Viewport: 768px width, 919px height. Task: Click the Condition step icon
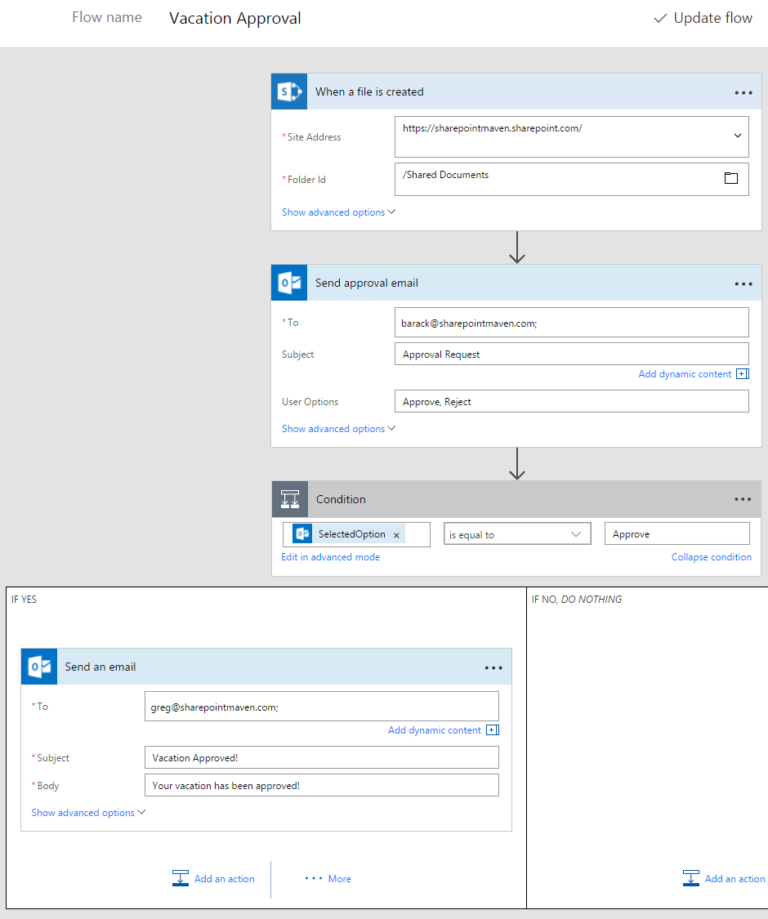pos(290,499)
